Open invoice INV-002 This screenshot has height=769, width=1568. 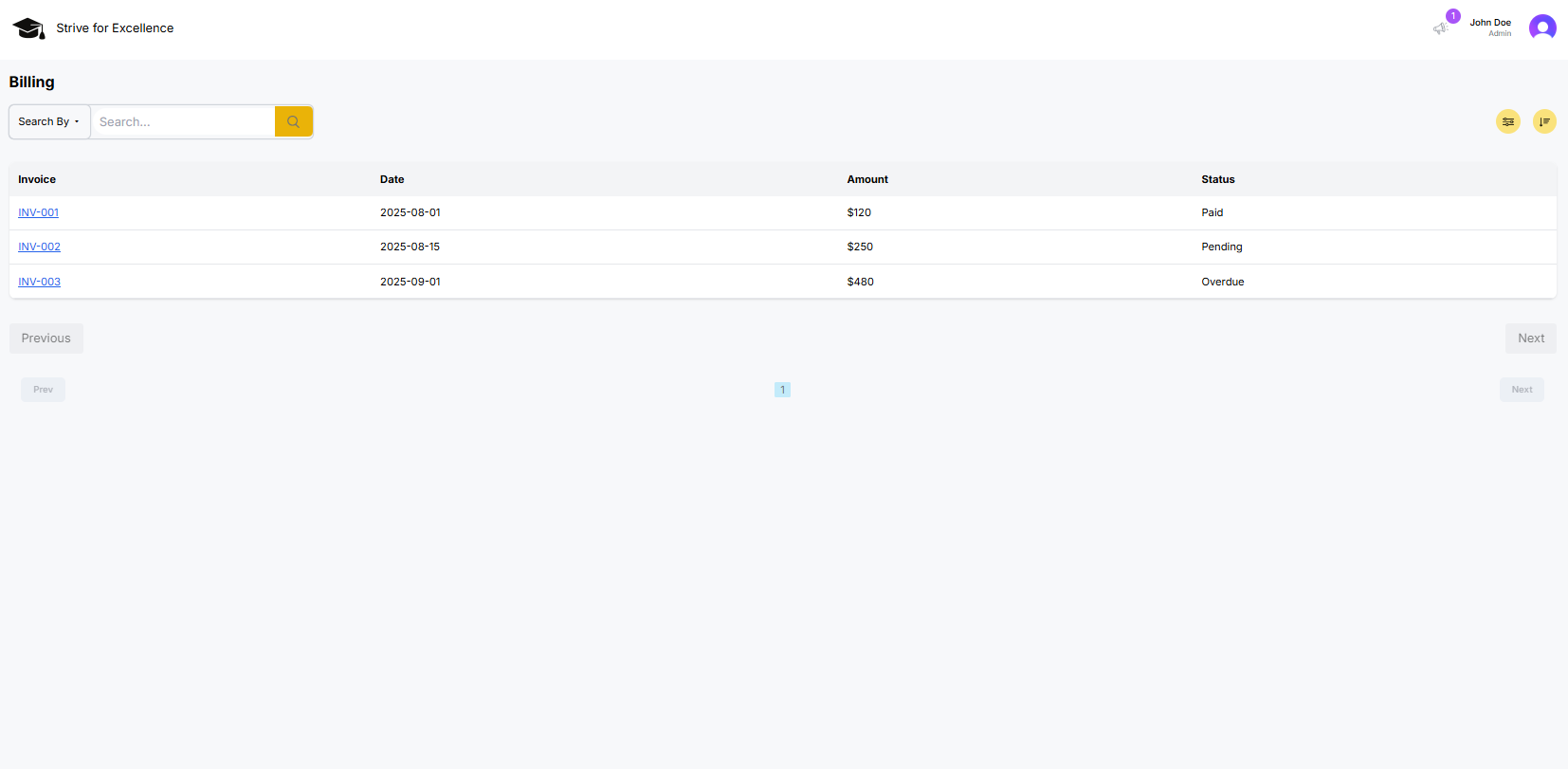(x=40, y=247)
